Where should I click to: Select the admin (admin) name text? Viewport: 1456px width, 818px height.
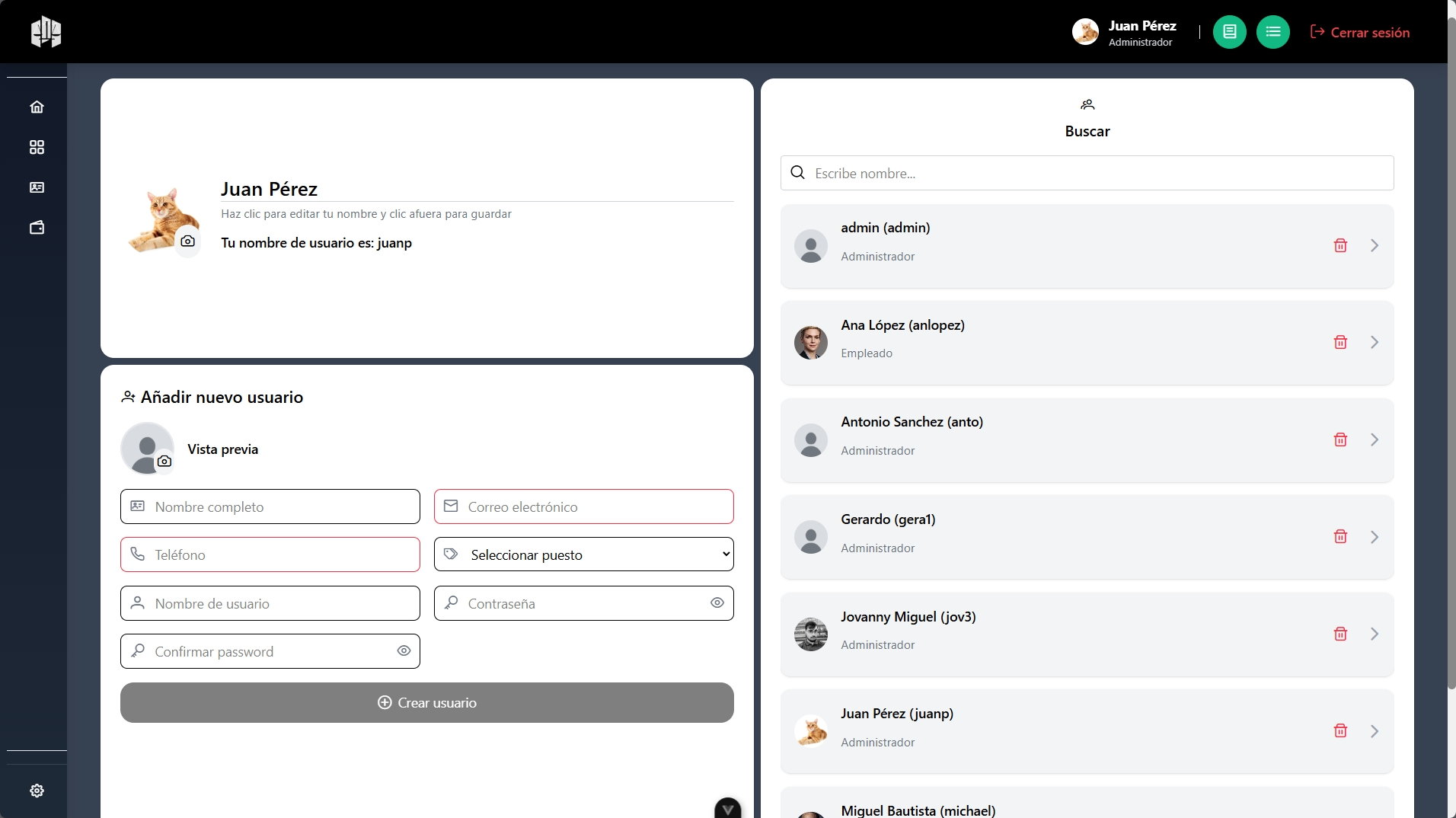tap(885, 228)
